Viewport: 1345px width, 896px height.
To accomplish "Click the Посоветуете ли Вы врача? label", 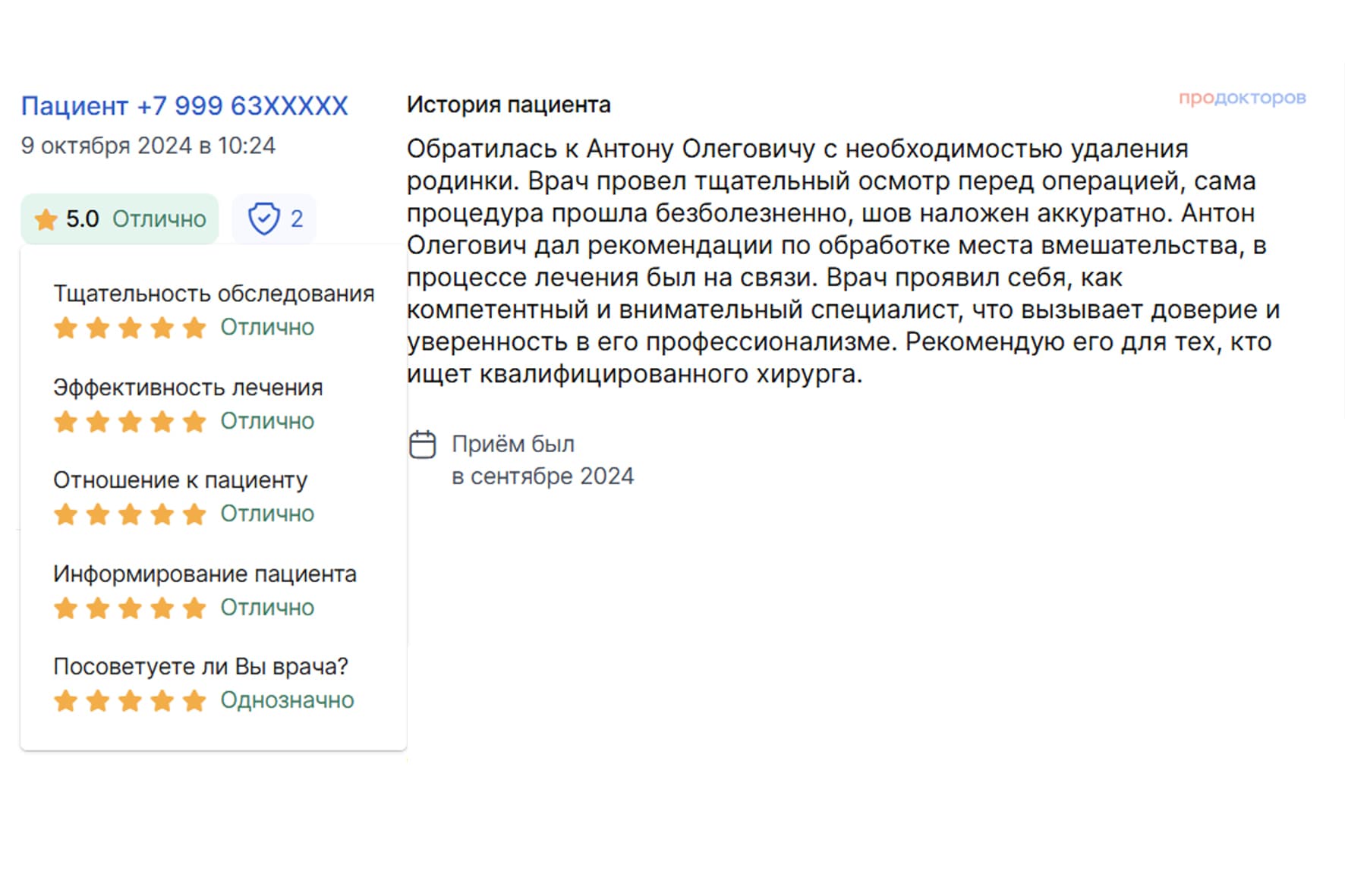I will point(200,667).
